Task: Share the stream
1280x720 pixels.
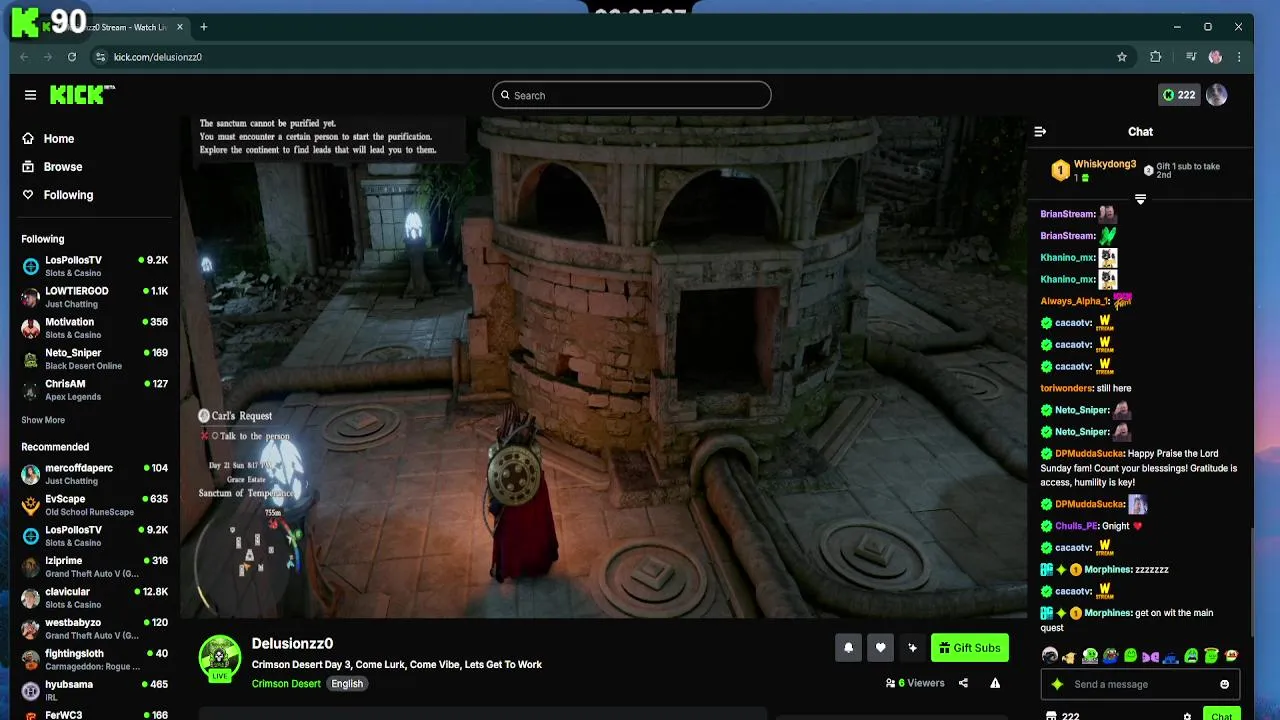Action: [963, 684]
